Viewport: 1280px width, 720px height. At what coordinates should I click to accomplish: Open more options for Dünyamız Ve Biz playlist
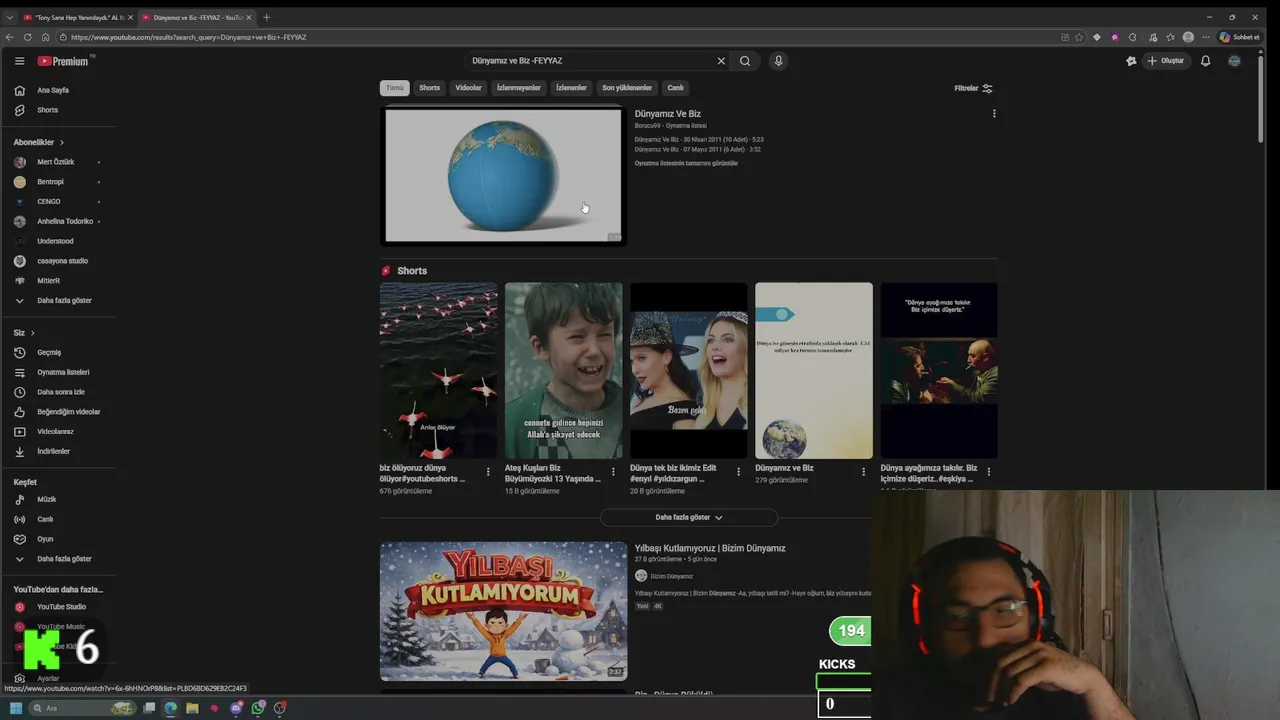(994, 114)
